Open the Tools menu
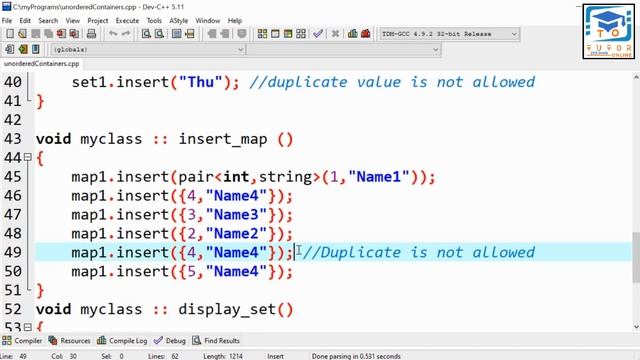 (154, 20)
